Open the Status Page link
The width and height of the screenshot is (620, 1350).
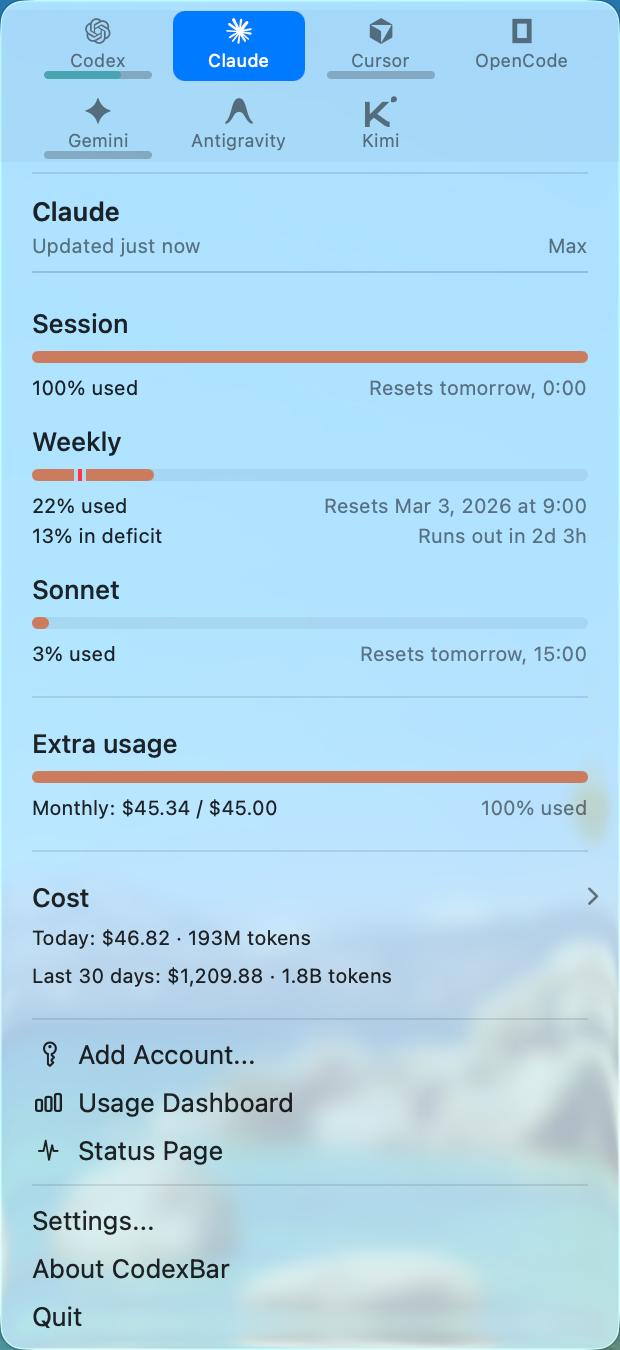(150, 1151)
